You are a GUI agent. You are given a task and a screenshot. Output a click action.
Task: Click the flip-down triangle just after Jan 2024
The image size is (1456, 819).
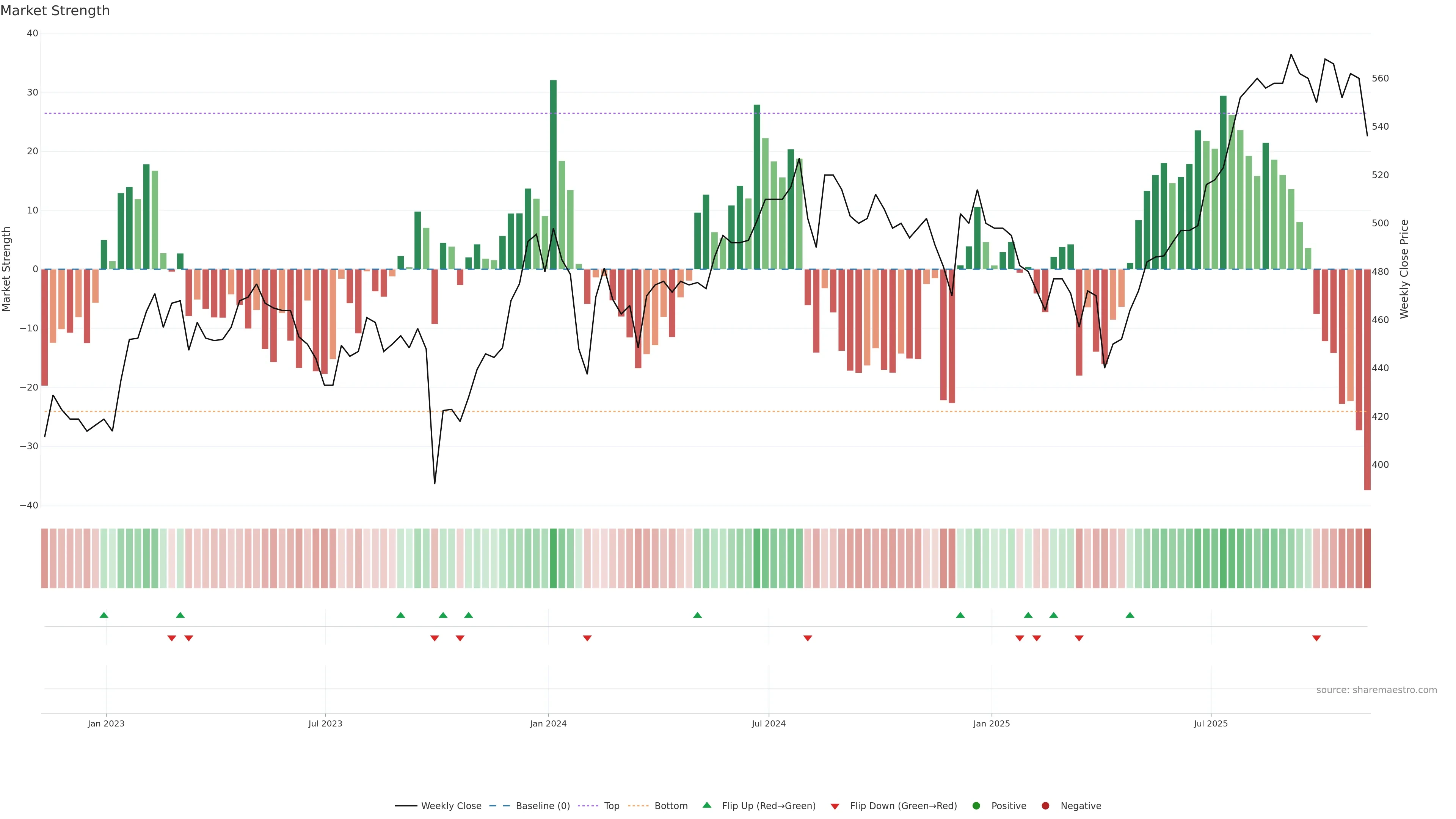(587, 638)
